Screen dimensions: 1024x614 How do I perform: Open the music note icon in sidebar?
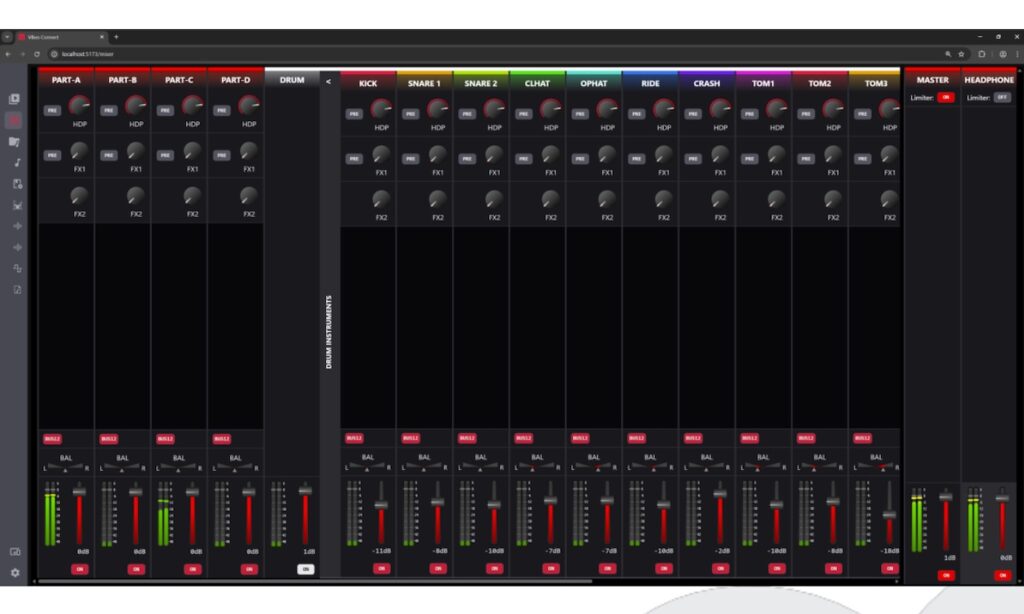point(15,163)
